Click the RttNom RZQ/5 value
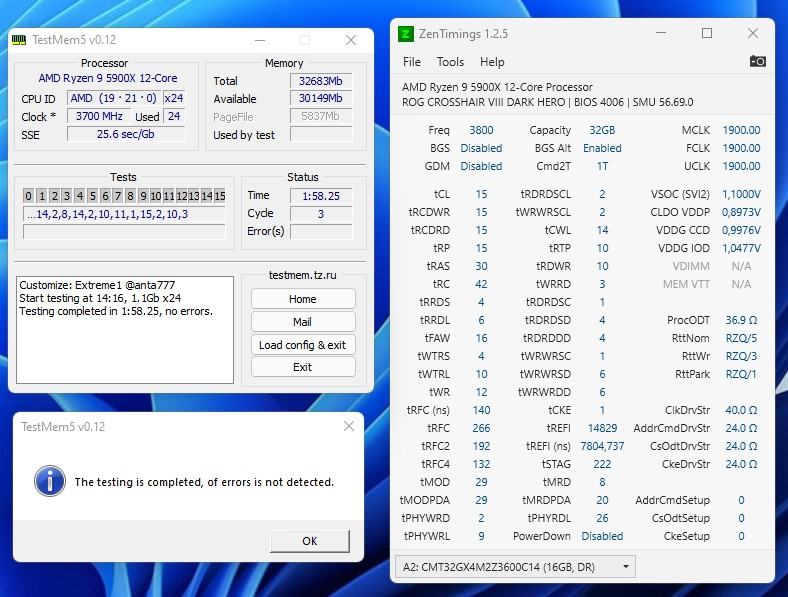 click(x=741, y=338)
